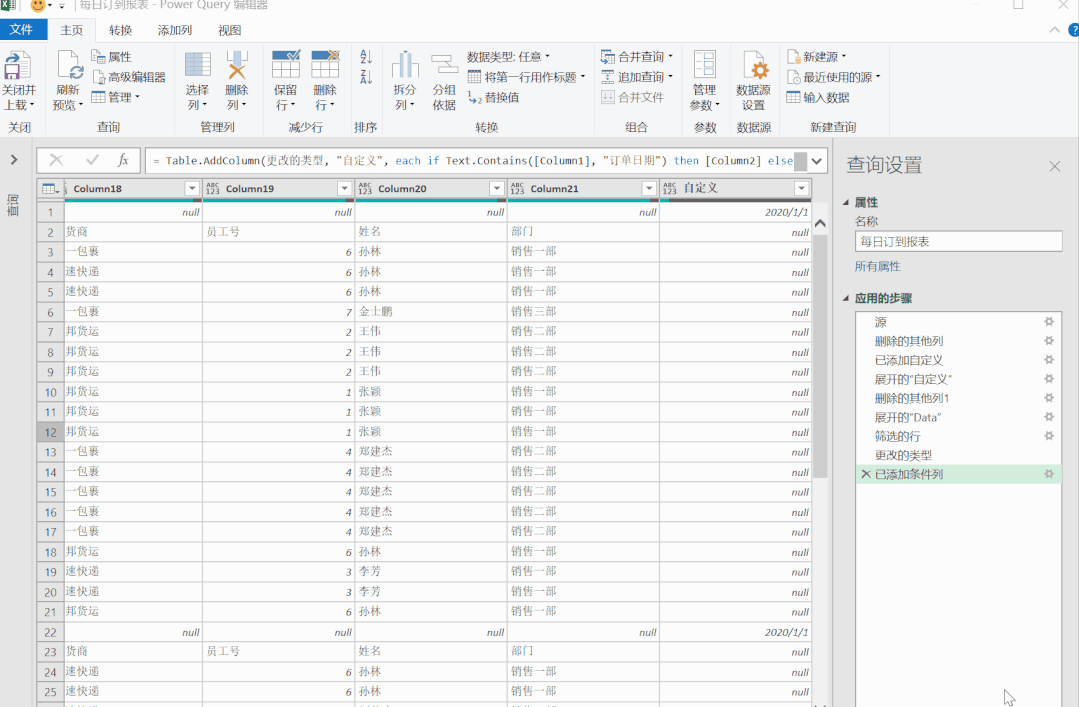Switch to 视图 tab
1079x707 pixels.
(x=229, y=30)
